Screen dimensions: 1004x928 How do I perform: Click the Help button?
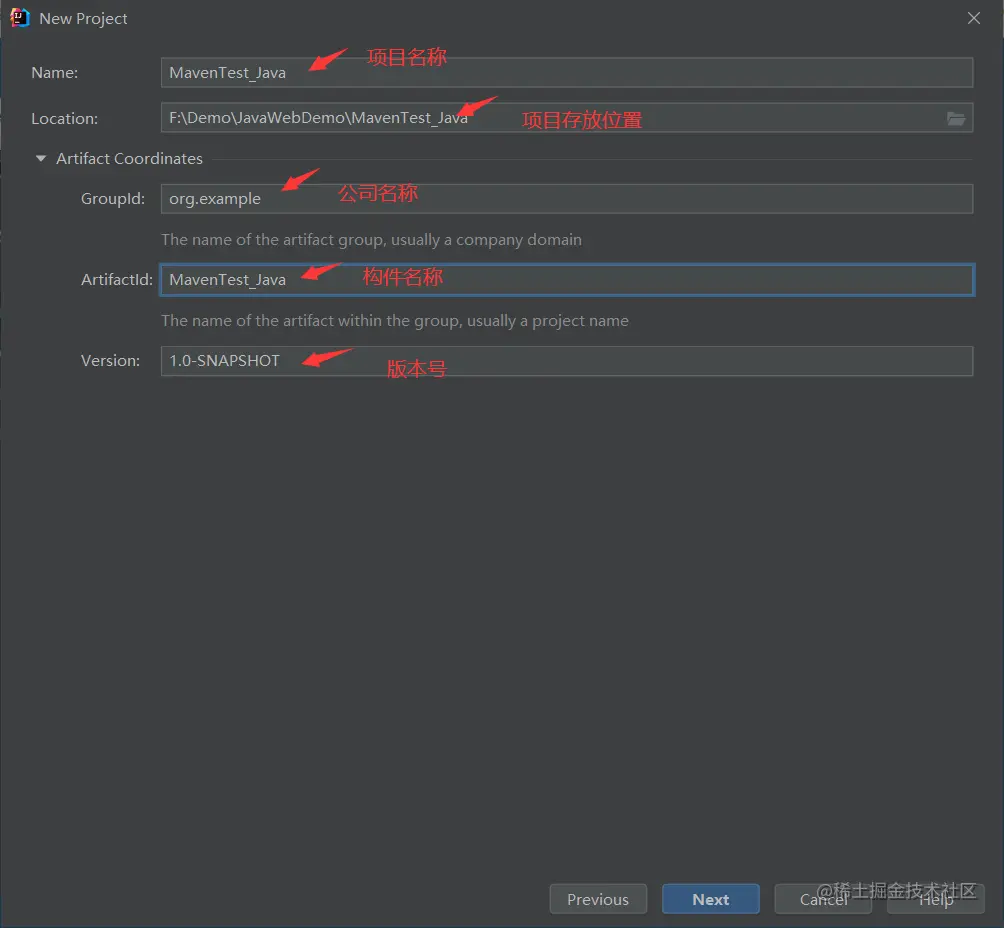click(x=936, y=899)
